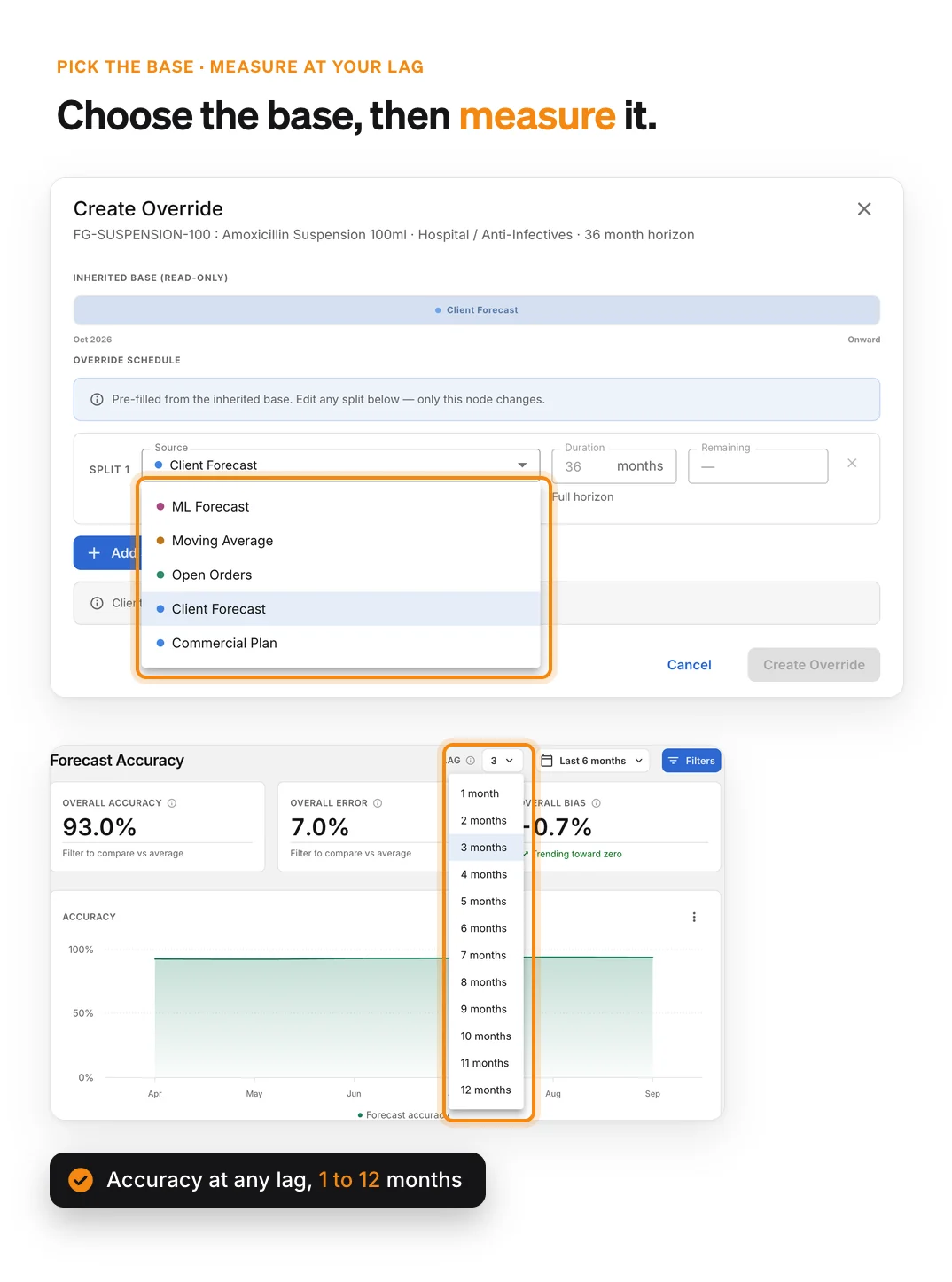Remove Split 1 with the X icon
This screenshot has height=1282, width=952.
pos(852,464)
